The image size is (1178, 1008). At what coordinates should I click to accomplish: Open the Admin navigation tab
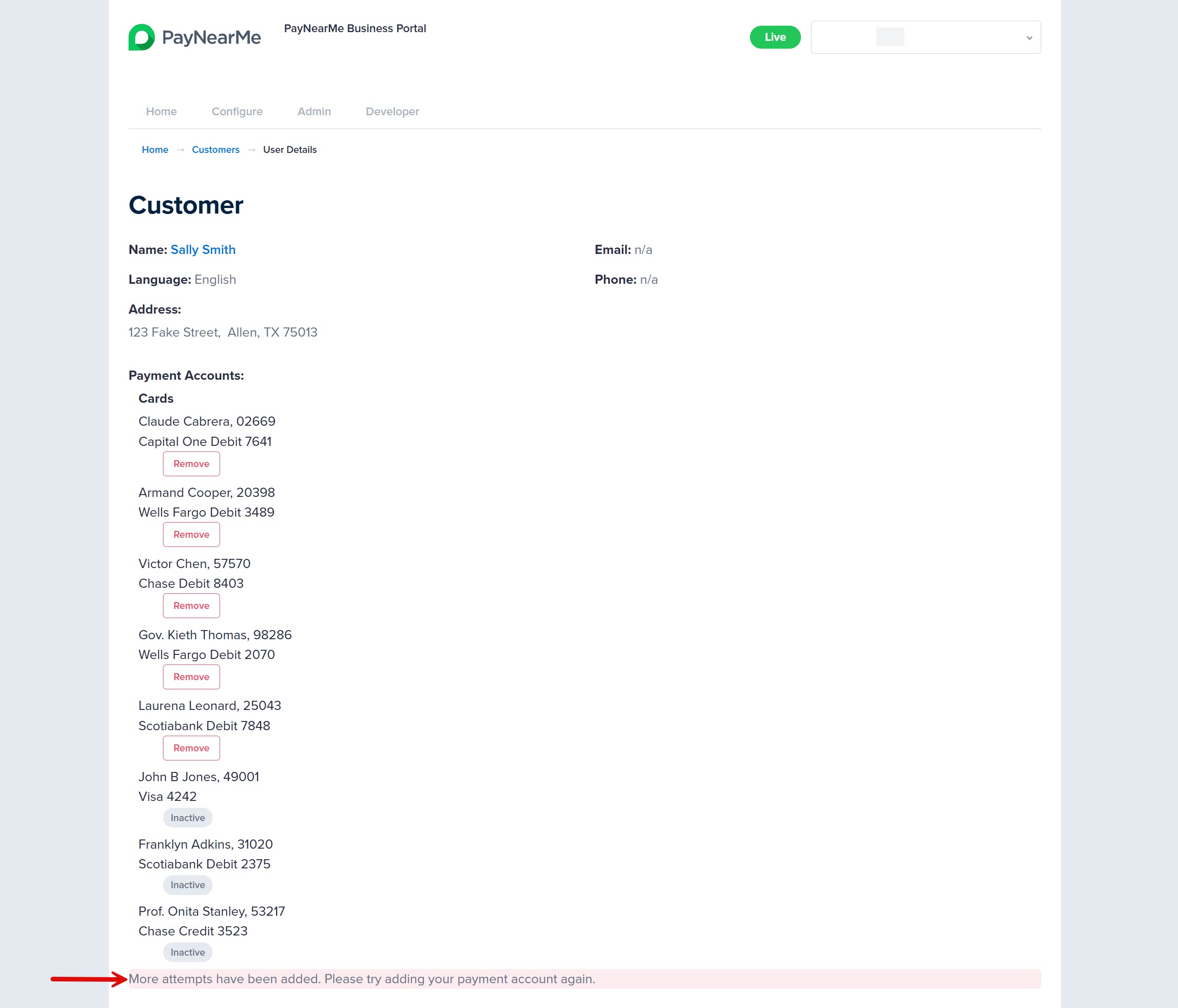pyautogui.click(x=314, y=112)
